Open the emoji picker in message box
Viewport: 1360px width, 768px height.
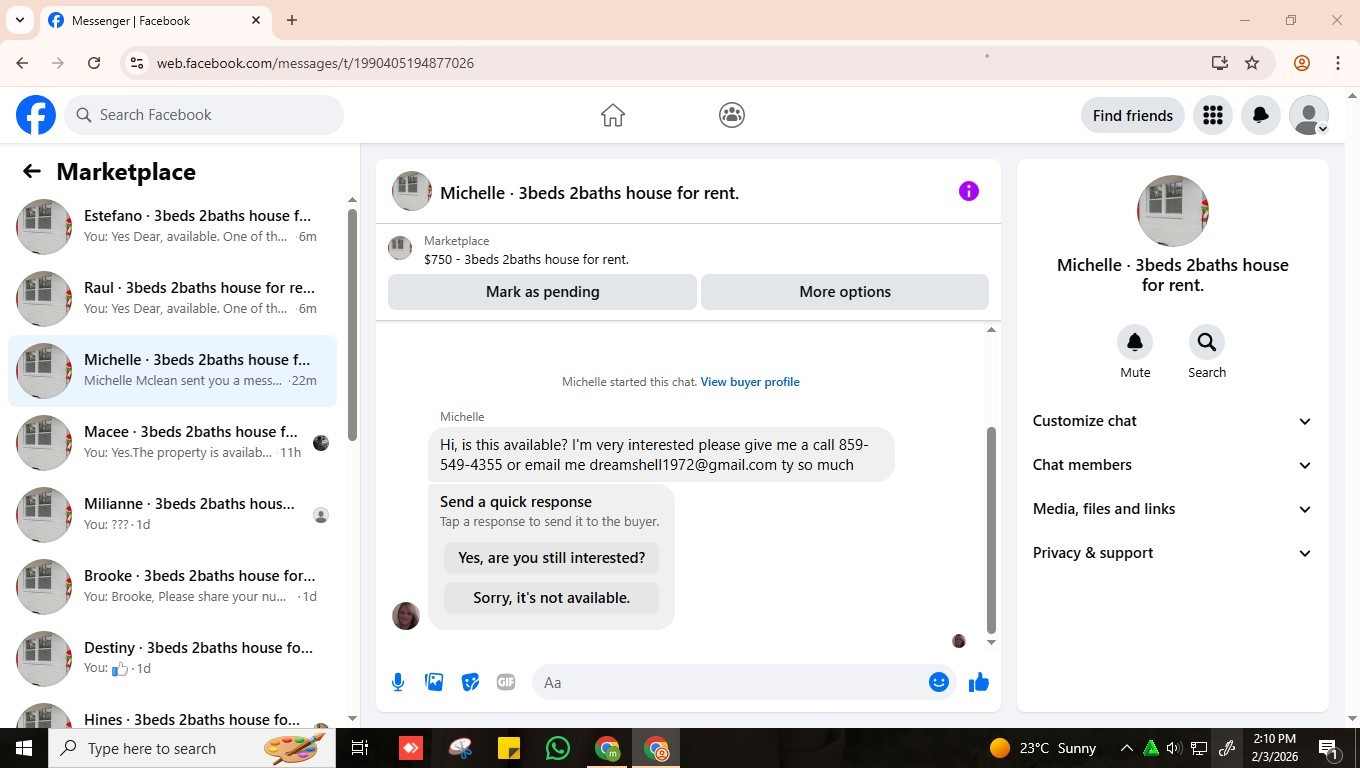click(938, 682)
